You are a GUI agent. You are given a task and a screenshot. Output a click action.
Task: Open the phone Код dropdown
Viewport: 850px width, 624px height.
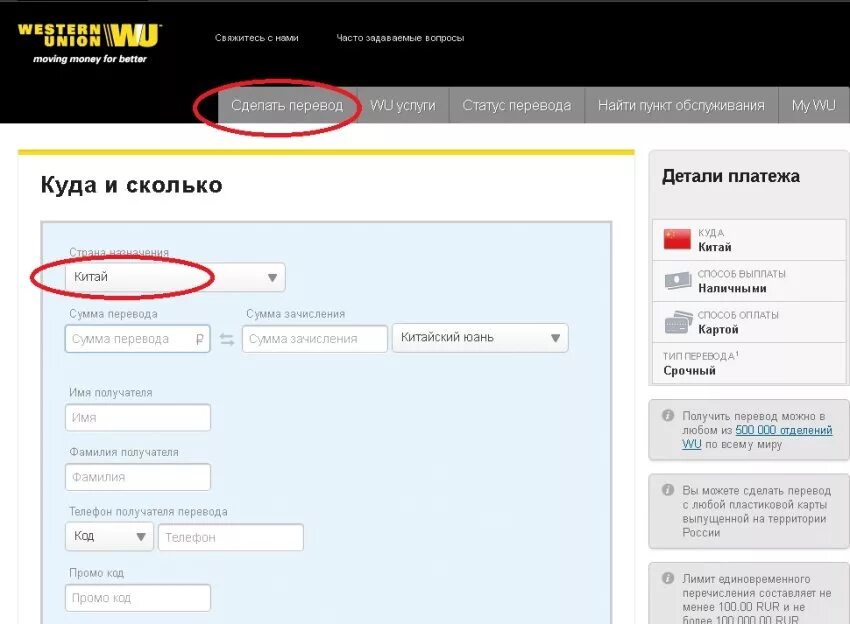[109, 537]
